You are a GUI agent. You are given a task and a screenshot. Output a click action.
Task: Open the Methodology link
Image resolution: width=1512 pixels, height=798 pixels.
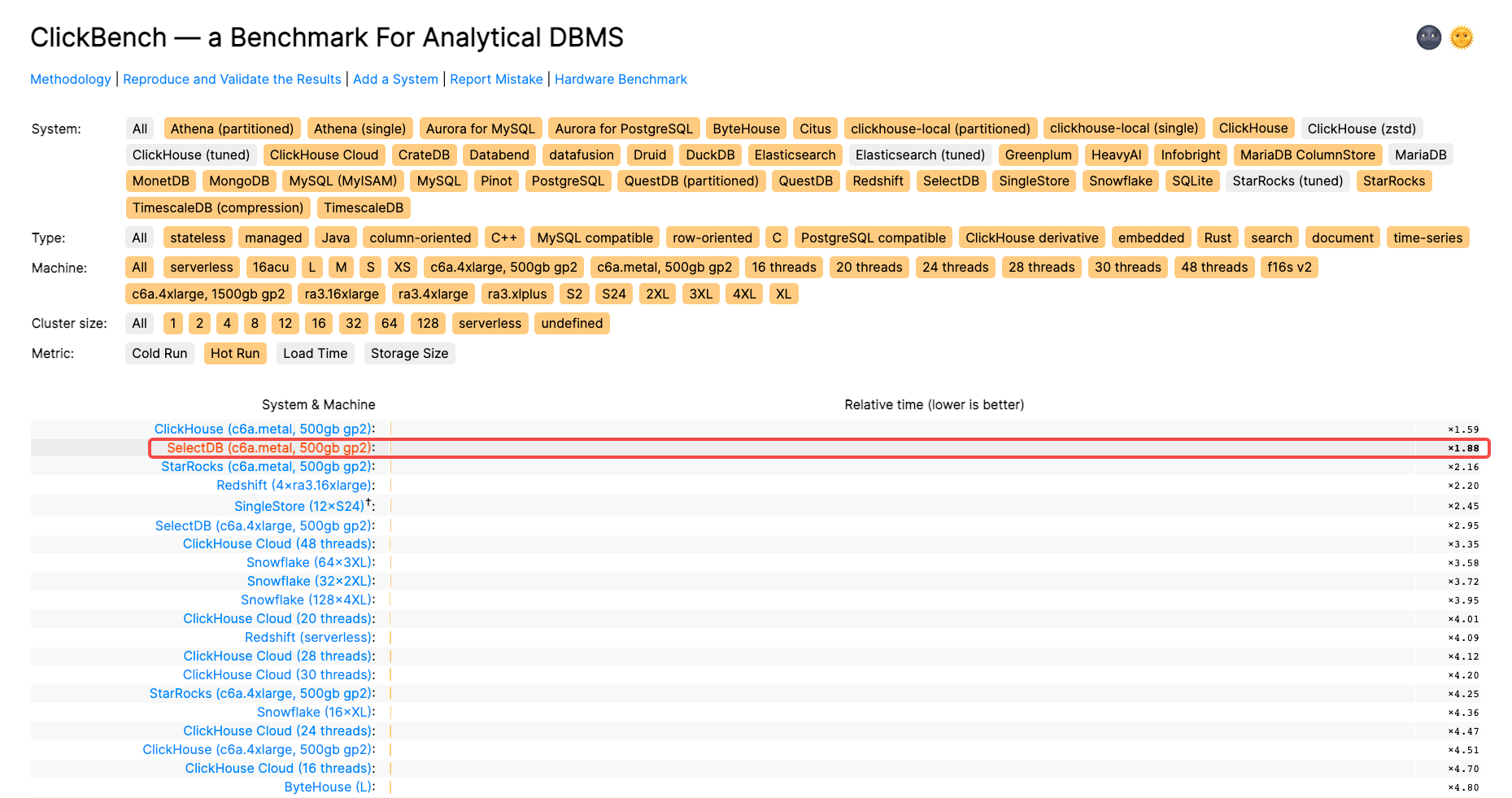71,79
